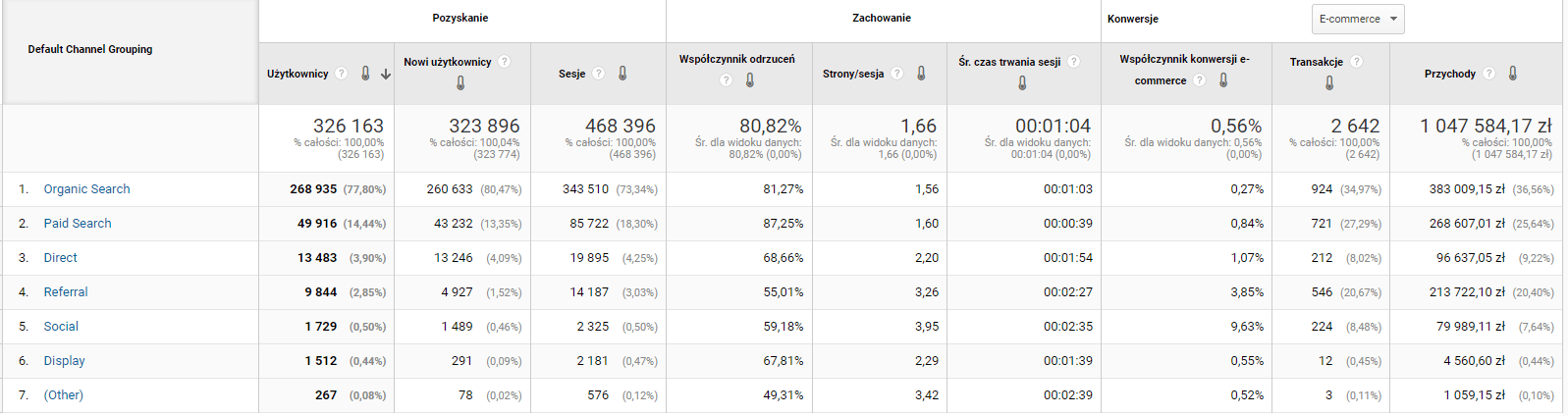Select the Social channel link

61,327
